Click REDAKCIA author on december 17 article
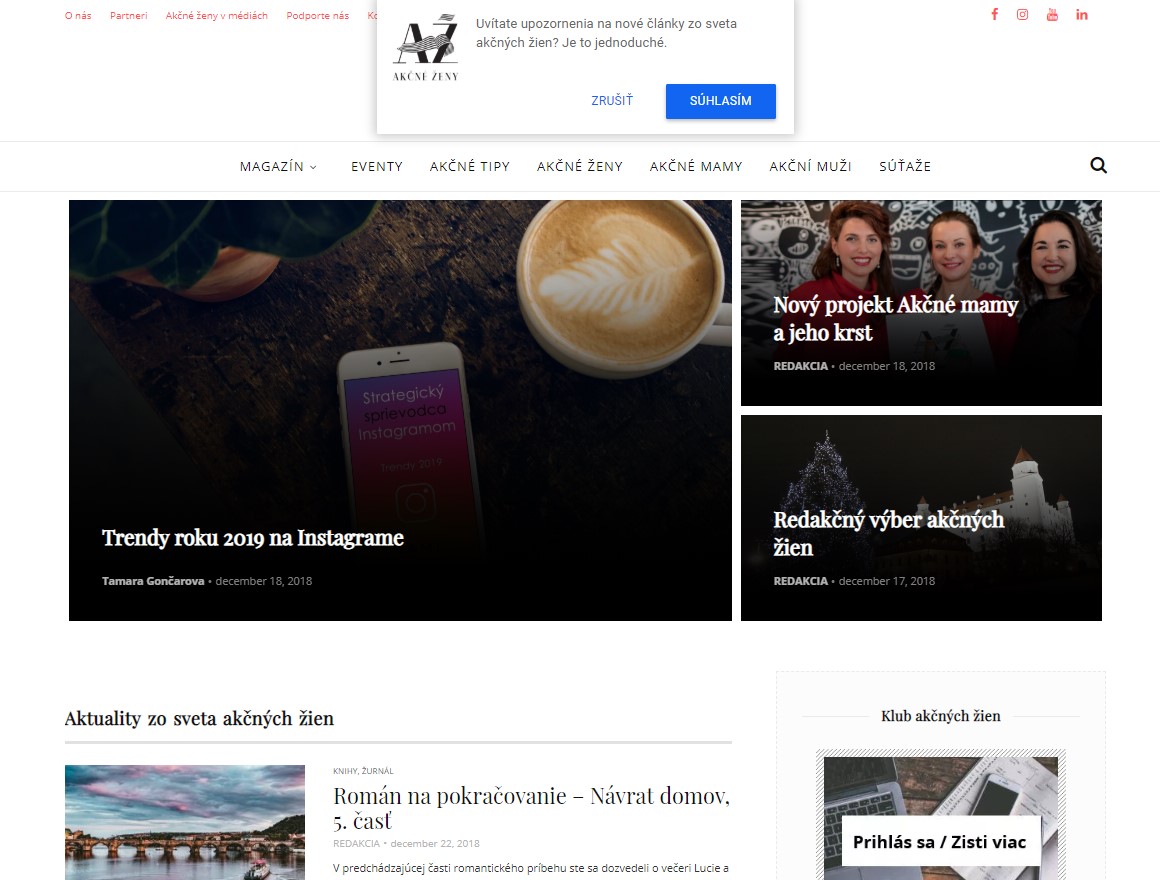The height and width of the screenshot is (880, 1160). [x=800, y=581]
